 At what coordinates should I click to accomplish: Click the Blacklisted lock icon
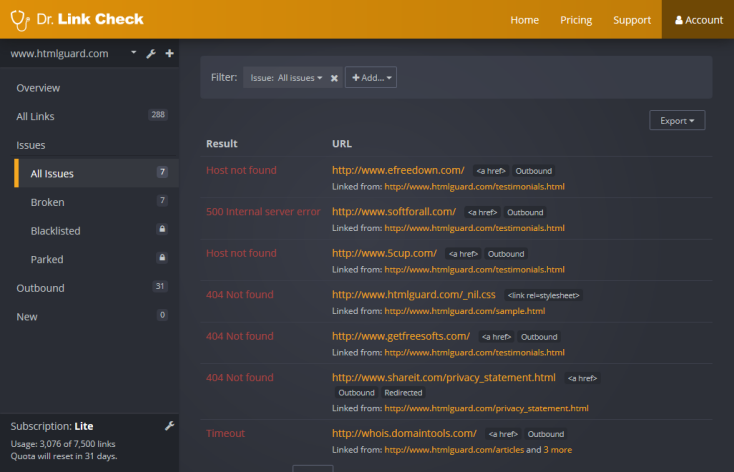[162, 229]
